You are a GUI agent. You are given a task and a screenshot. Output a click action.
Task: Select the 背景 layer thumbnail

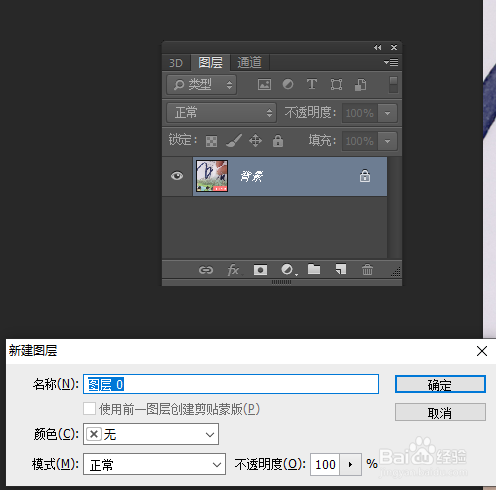pyautogui.click(x=212, y=176)
